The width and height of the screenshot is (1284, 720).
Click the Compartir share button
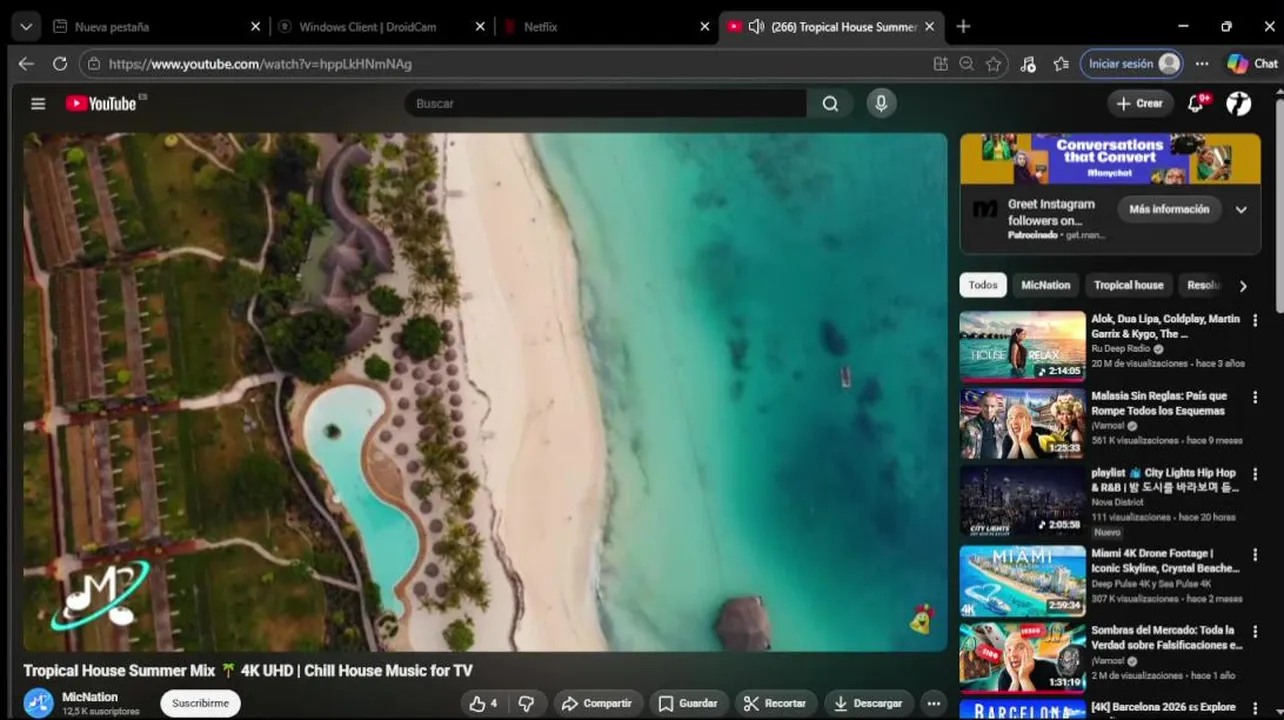tap(597, 703)
